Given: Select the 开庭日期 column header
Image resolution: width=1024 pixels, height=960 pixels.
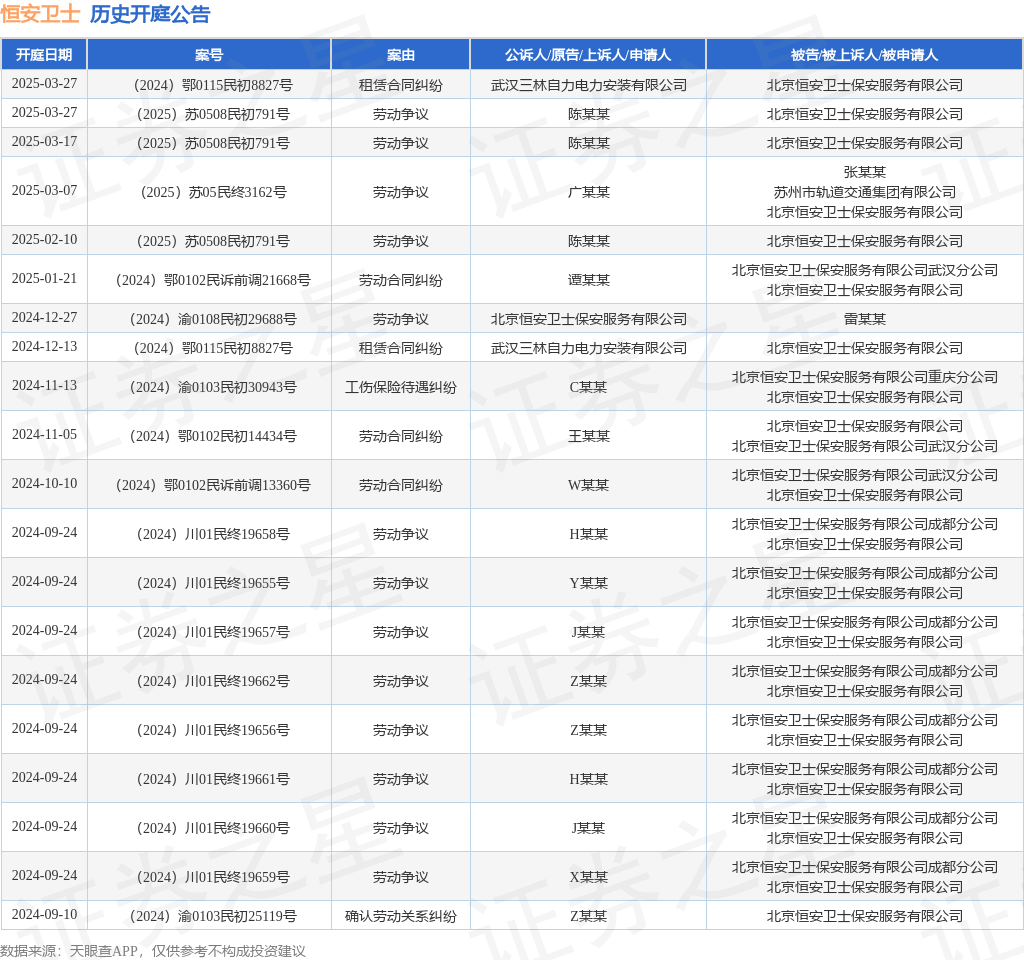Looking at the screenshot, I should tap(44, 55).
